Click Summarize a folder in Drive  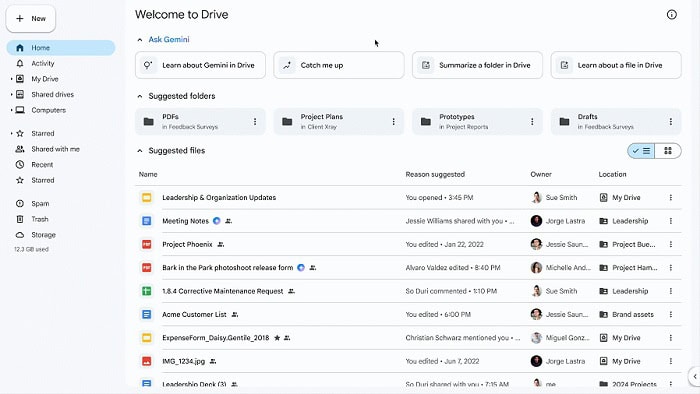(x=477, y=65)
